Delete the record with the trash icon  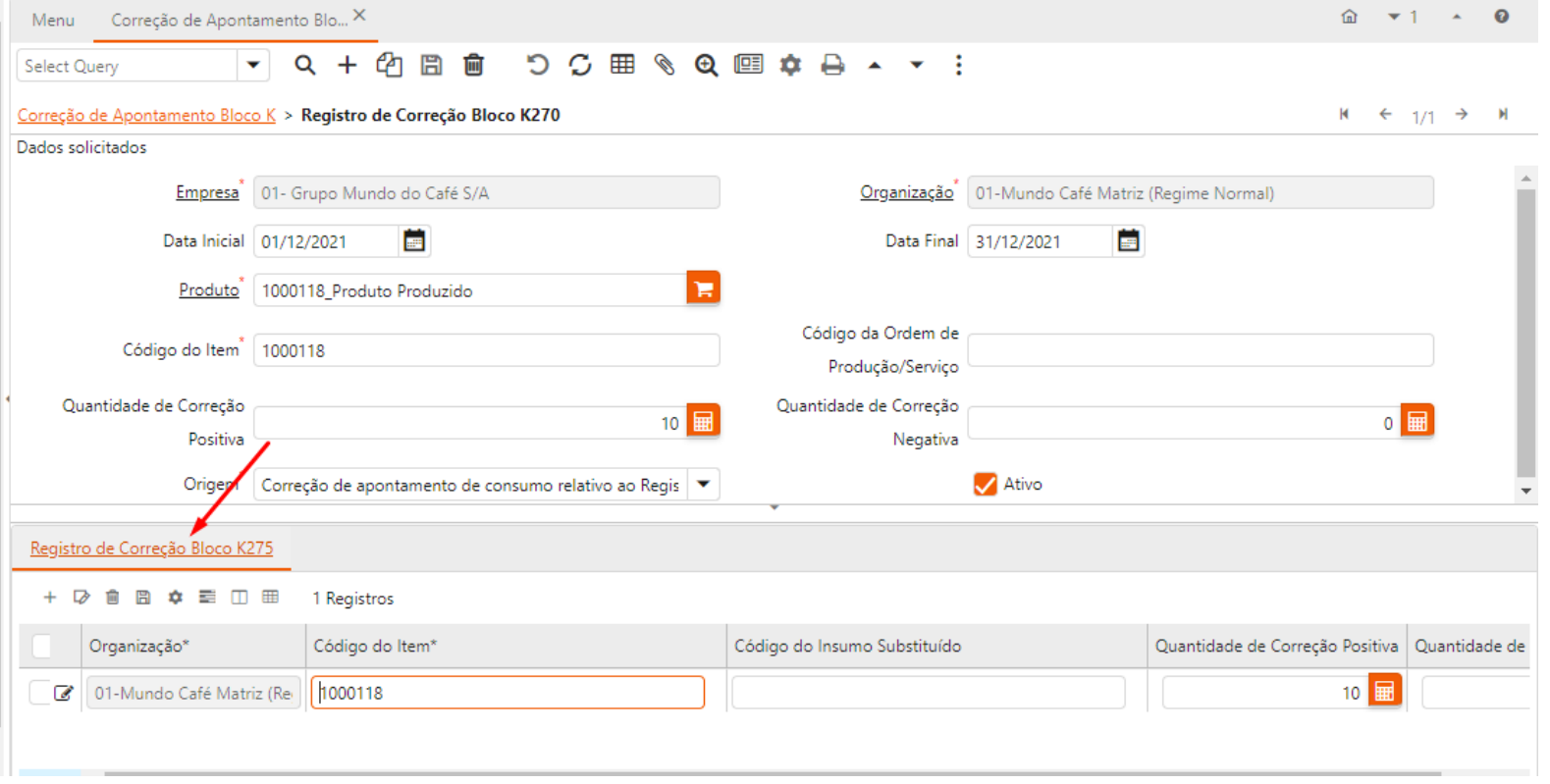point(473,66)
